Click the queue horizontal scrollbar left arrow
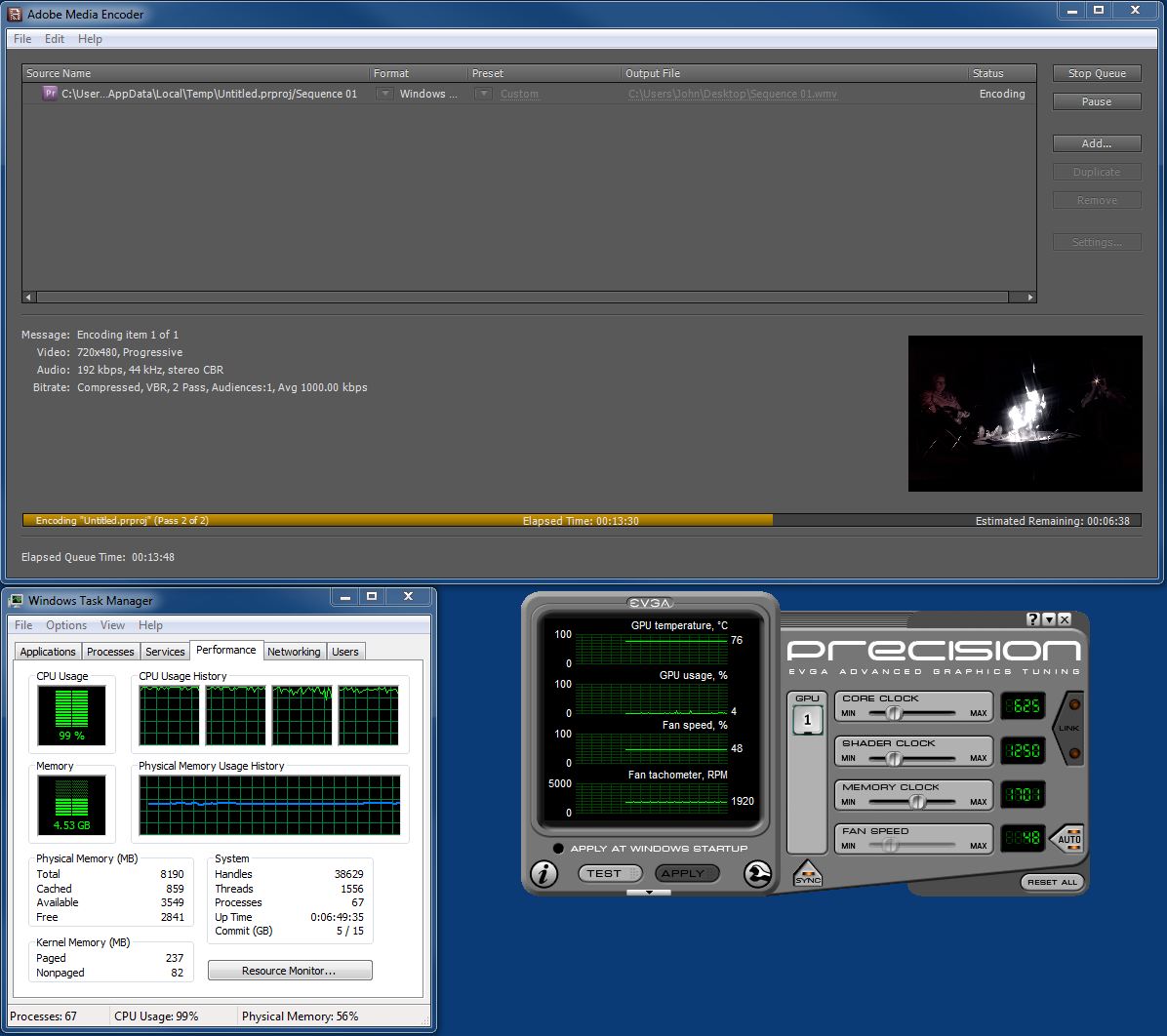Viewport: 1167px width, 1036px height. click(x=29, y=297)
